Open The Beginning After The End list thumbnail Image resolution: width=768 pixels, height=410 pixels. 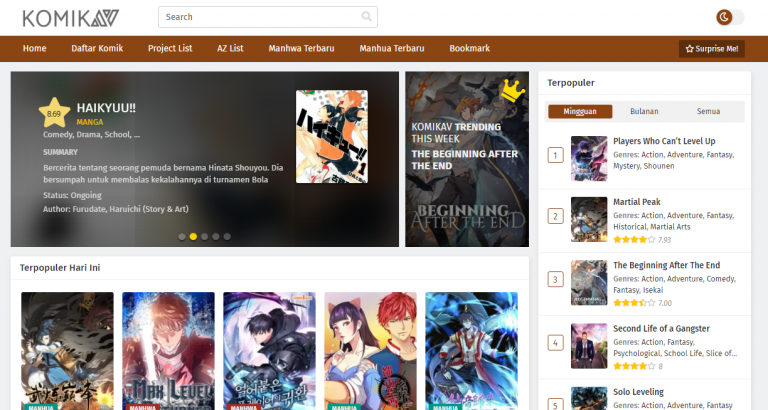[589, 283]
